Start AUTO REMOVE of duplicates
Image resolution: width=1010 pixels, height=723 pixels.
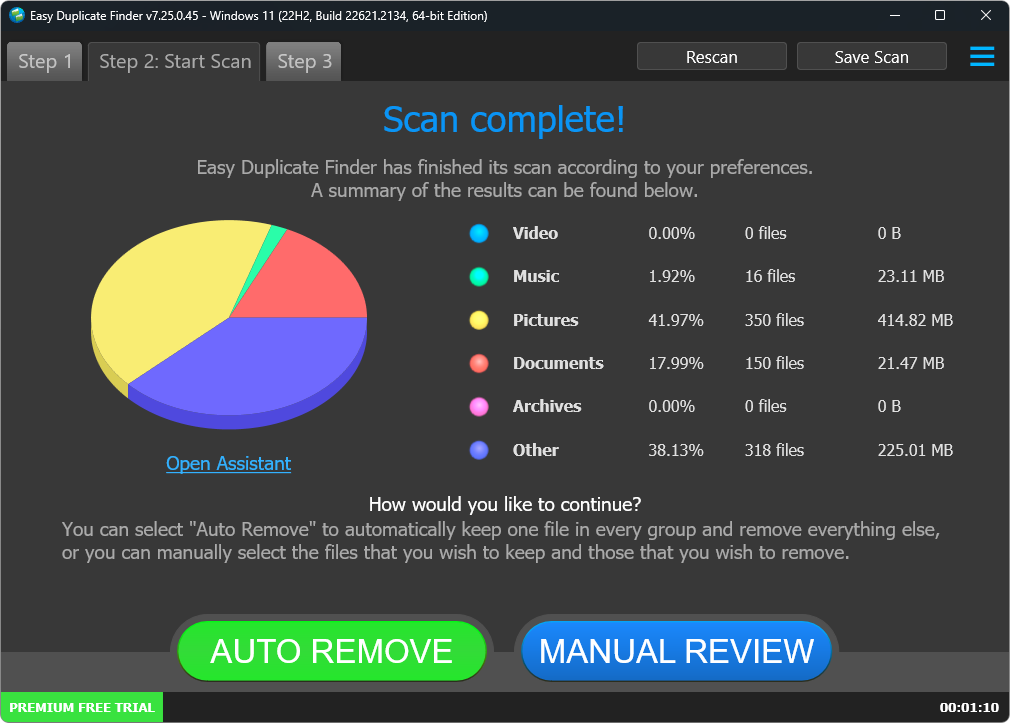pos(332,651)
